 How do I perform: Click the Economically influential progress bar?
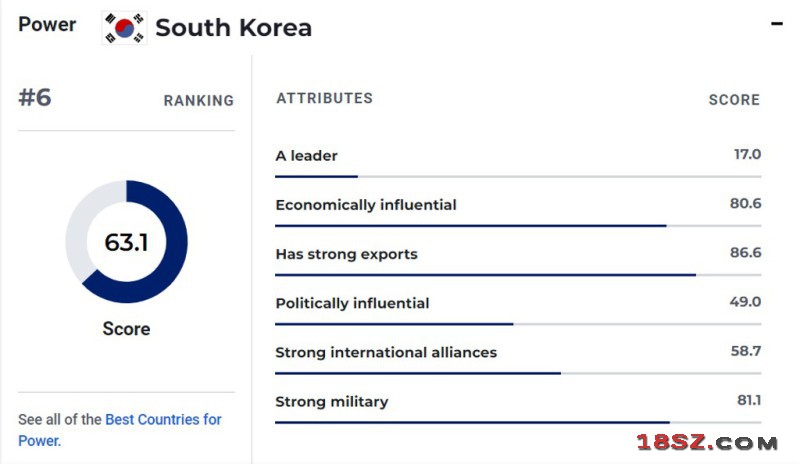tap(518, 226)
